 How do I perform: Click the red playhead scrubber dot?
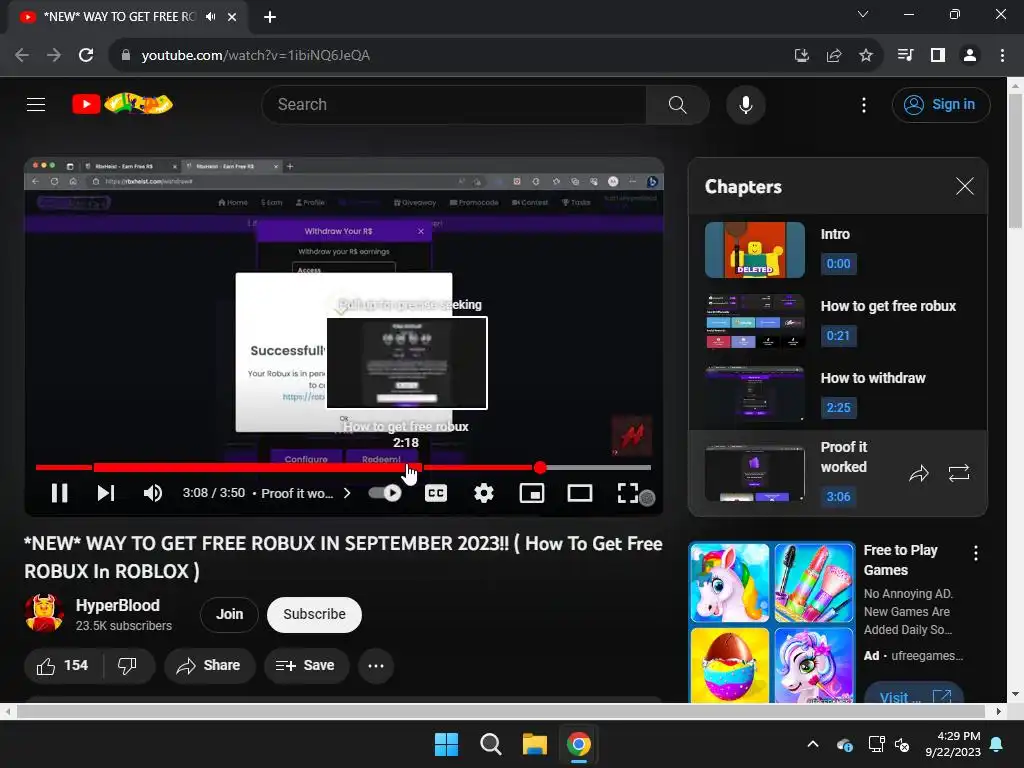[539, 467]
